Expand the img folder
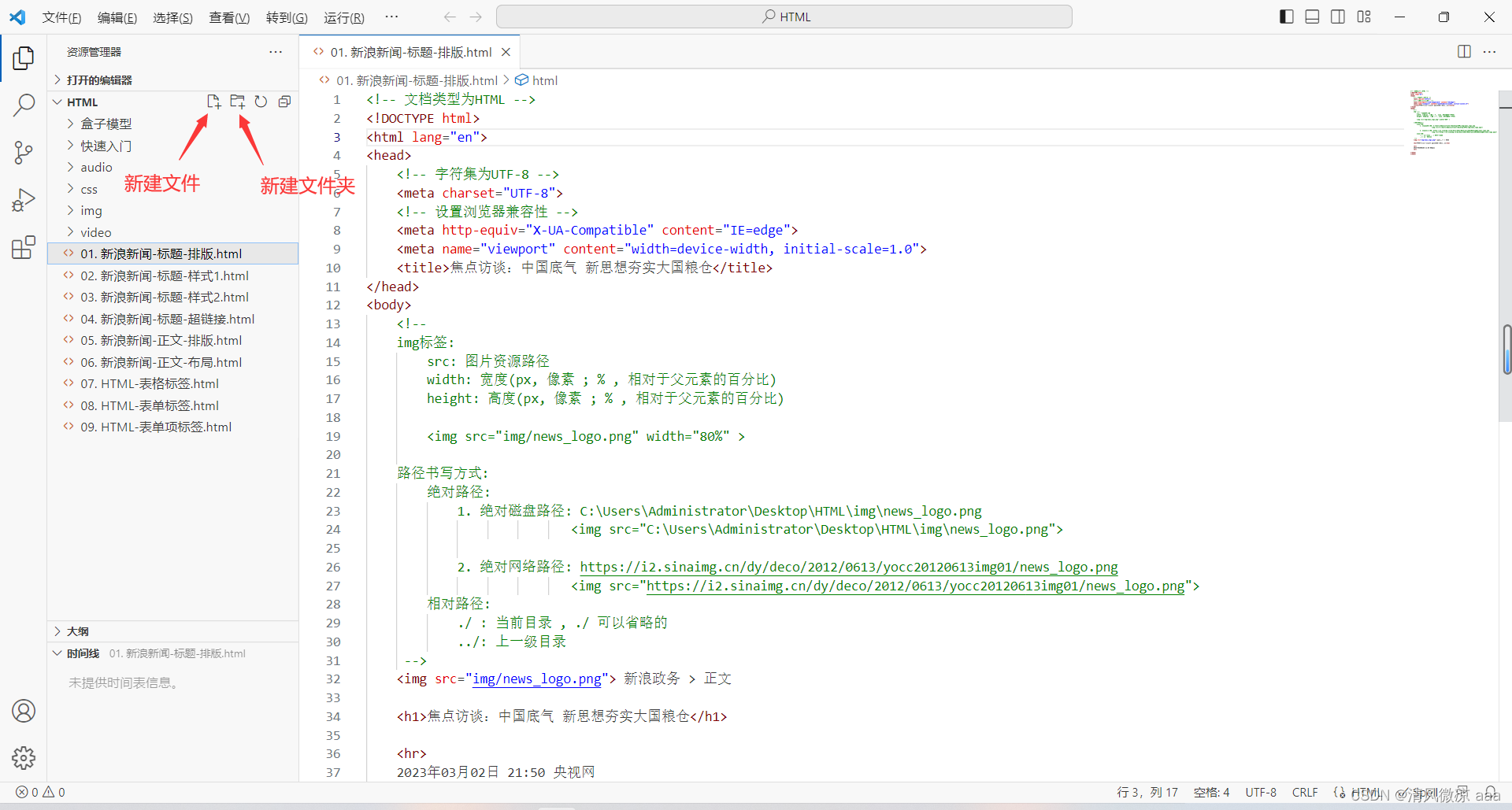This screenshot has height=810, width=1512. coord(172,210)
